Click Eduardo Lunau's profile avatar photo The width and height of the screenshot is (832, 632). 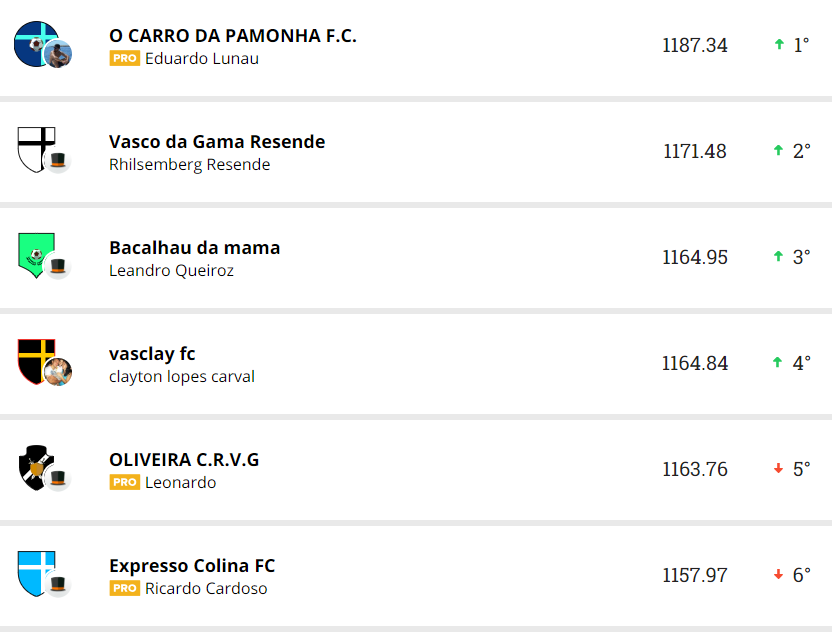coord(58,54)
